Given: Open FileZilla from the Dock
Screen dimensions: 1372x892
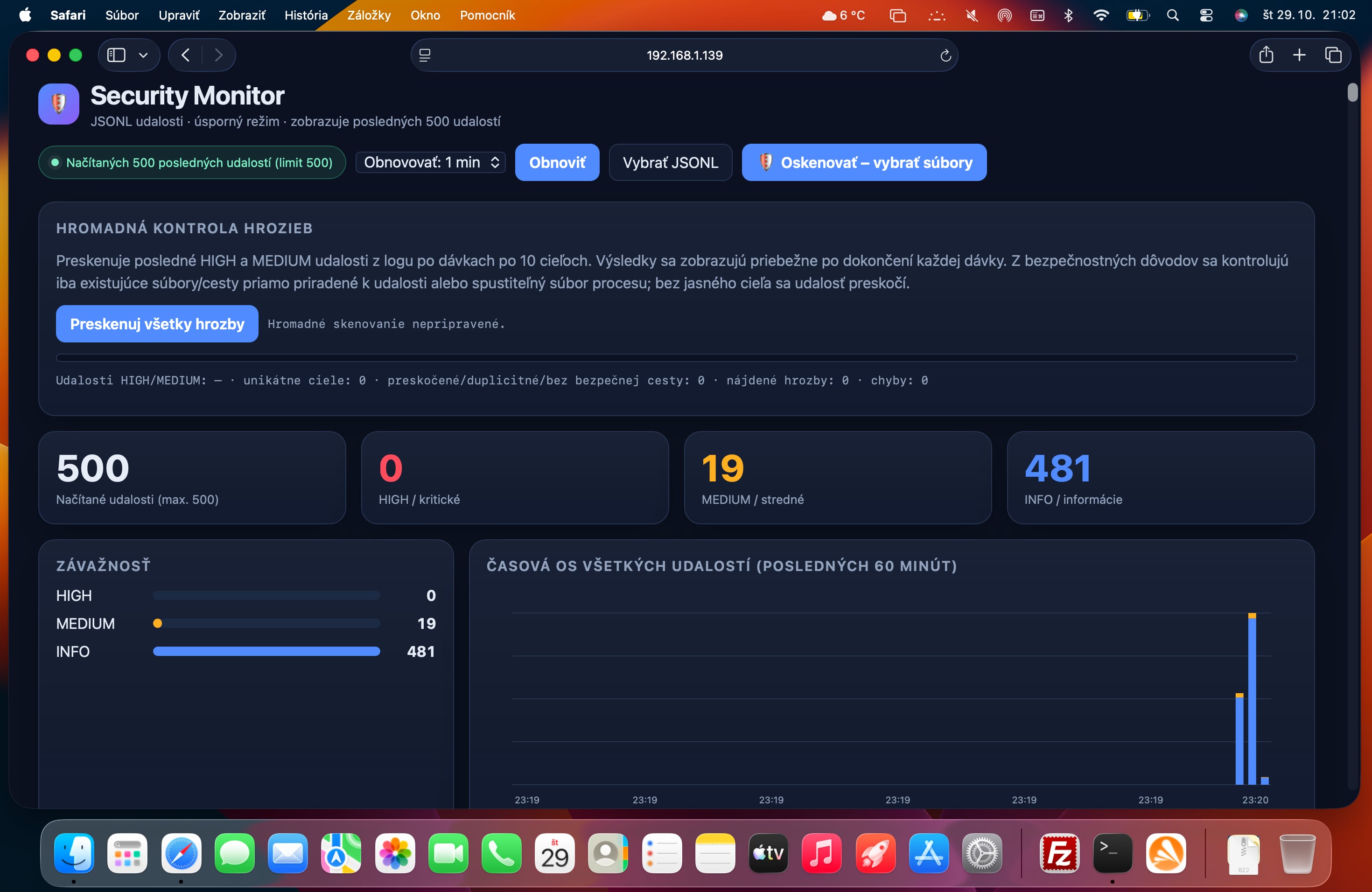Looking at the screenshot, I should point(1059,853).
